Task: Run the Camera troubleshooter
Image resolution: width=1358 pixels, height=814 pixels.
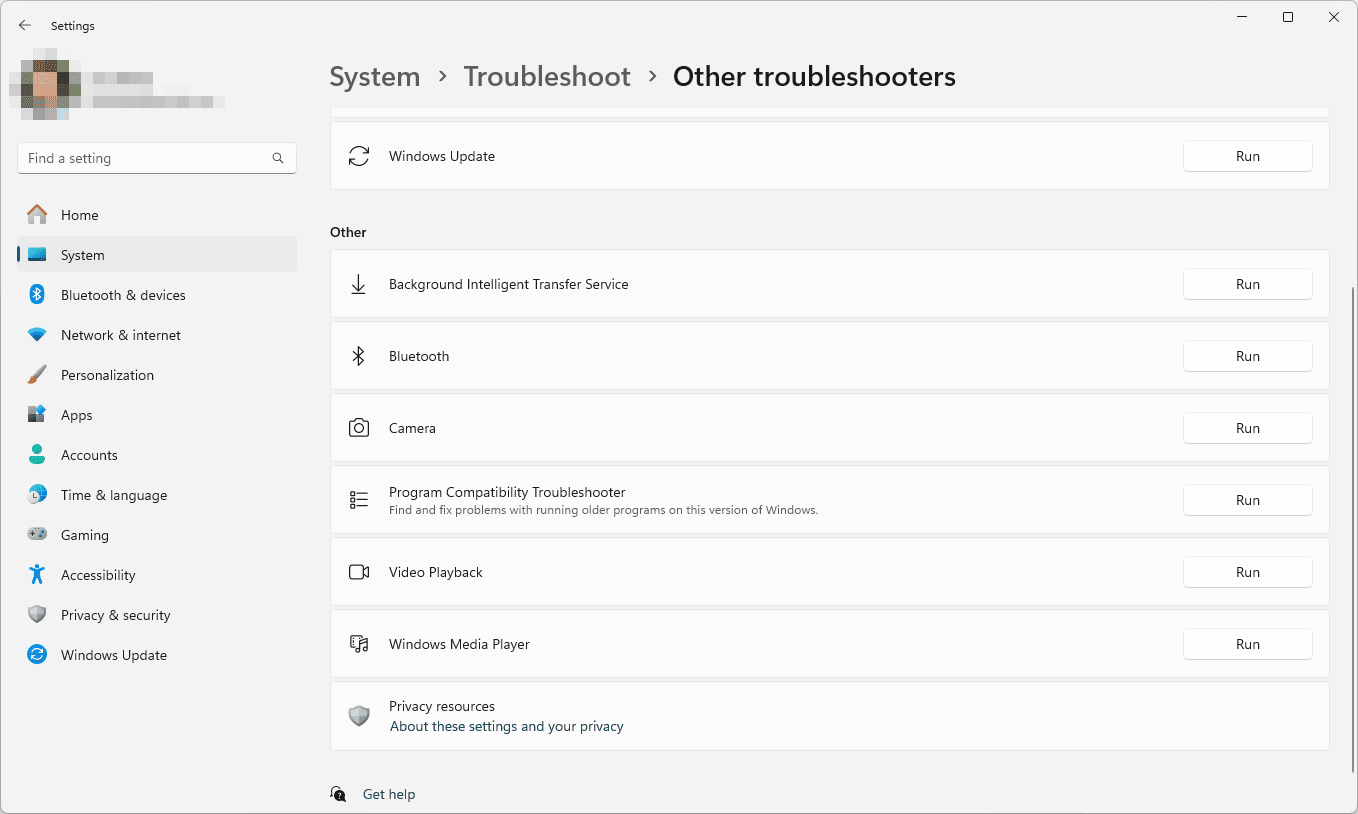Action: 1247,428
